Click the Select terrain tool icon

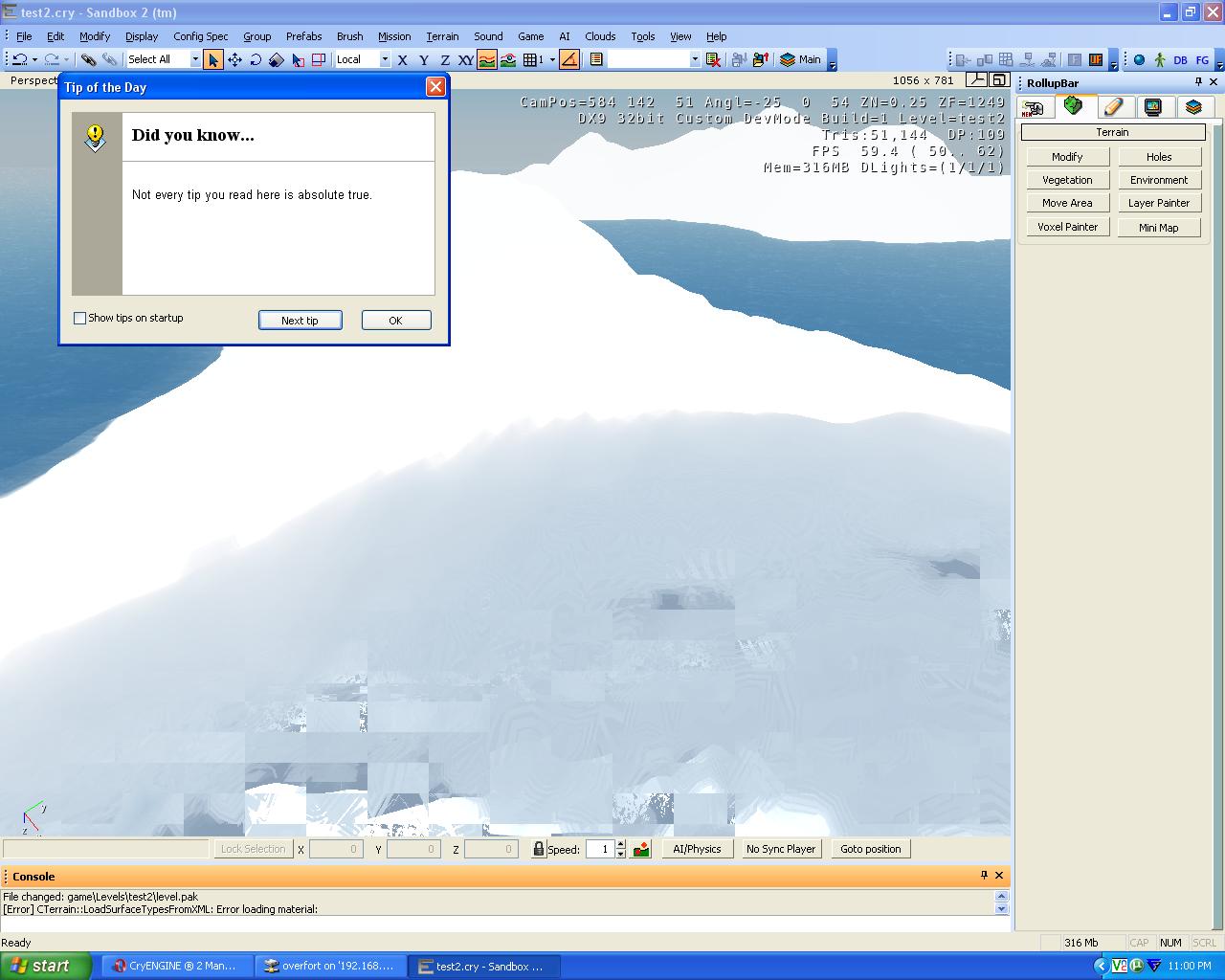click(x=298, y=59)
